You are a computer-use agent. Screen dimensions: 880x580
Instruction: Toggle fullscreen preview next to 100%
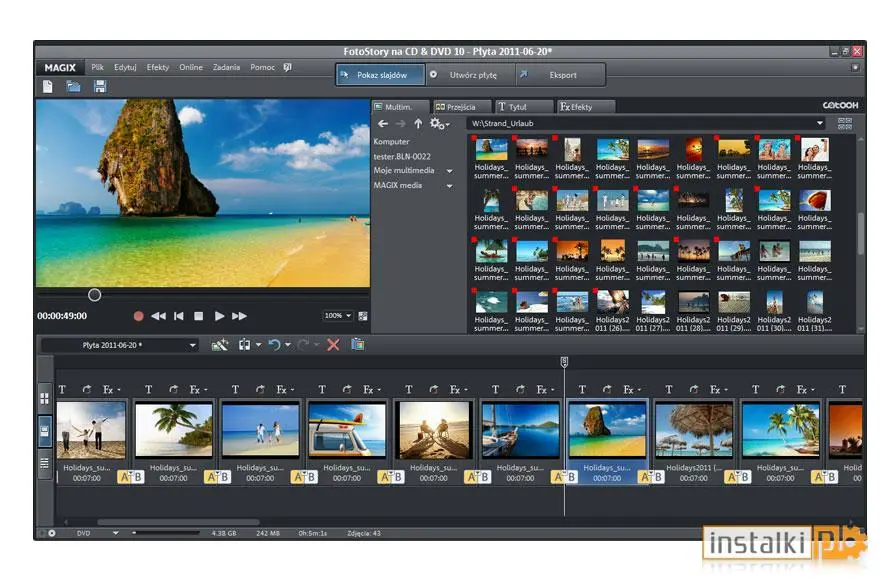tap(363, 316)
